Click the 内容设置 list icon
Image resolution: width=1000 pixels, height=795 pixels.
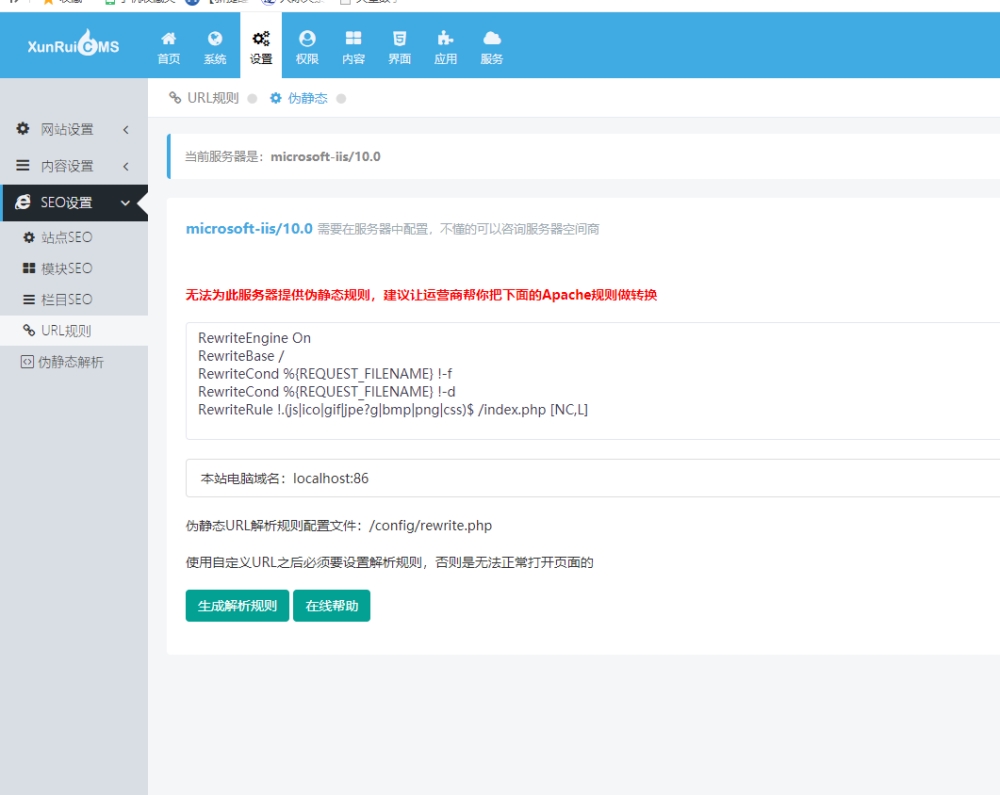click(23, 166)
